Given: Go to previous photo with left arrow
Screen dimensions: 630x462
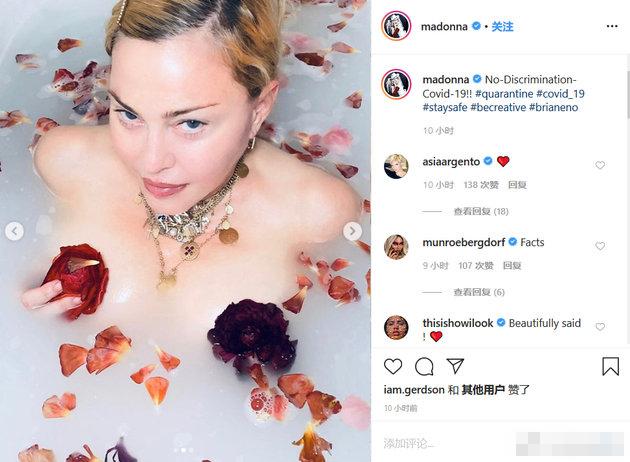Looking at the screenshot, I should tap(14, 231).
